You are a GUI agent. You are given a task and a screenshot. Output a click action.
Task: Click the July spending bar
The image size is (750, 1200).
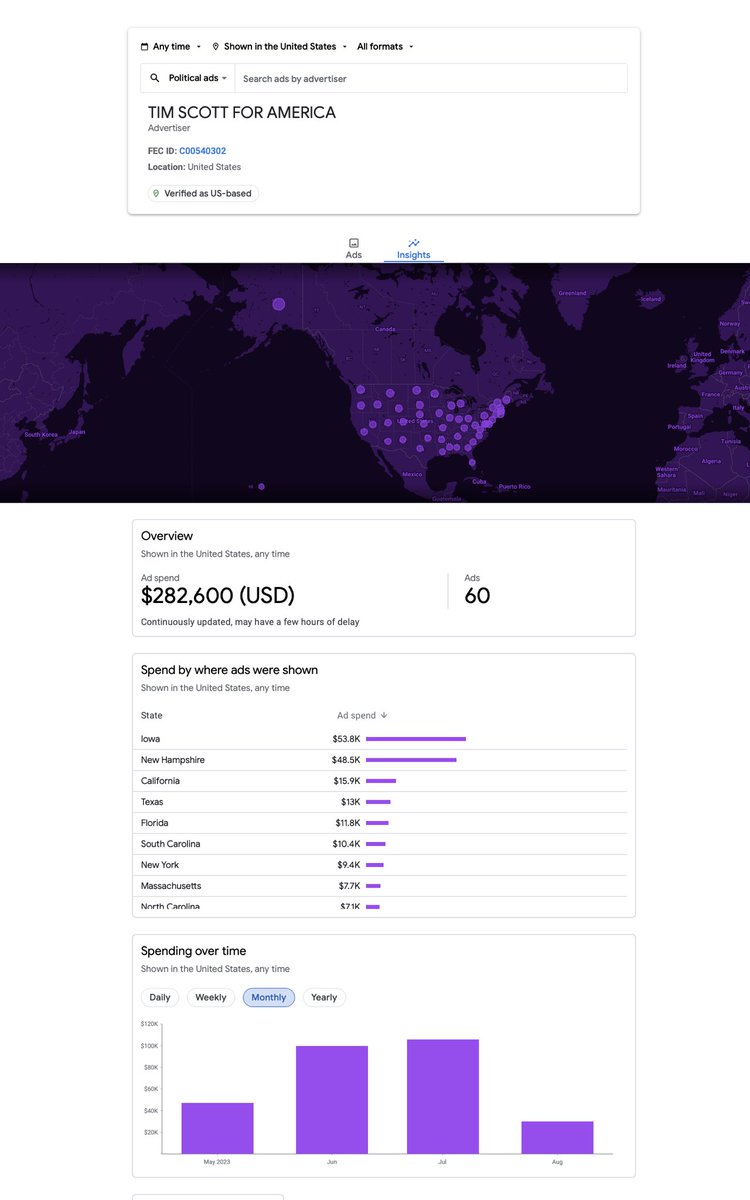[443, 1096]
